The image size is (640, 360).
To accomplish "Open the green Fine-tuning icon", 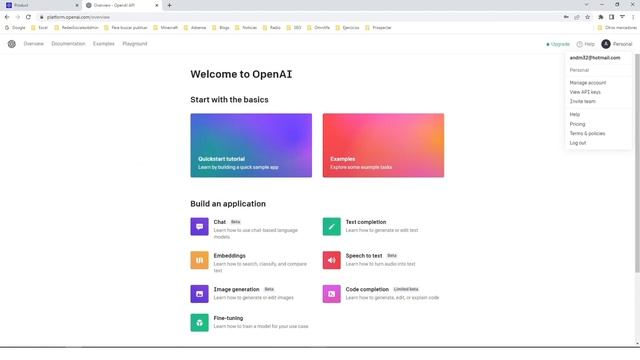I will 199,322.
